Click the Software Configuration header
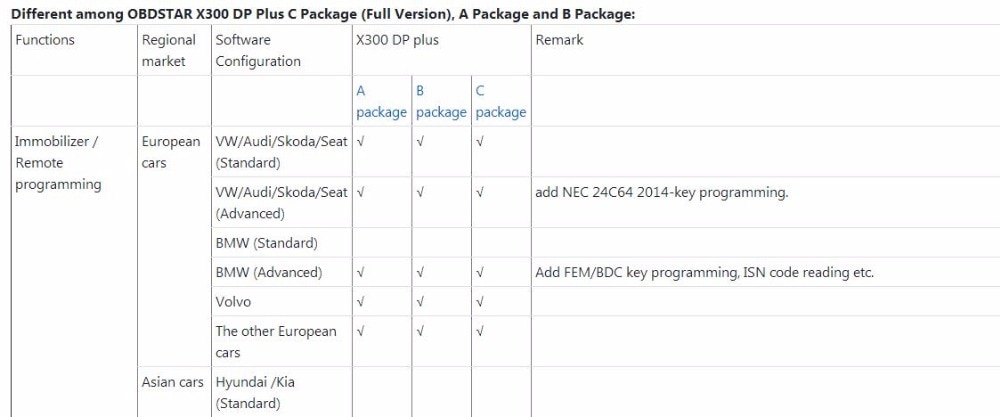This screenshot has height=417, width=1000. coord(258,51)
